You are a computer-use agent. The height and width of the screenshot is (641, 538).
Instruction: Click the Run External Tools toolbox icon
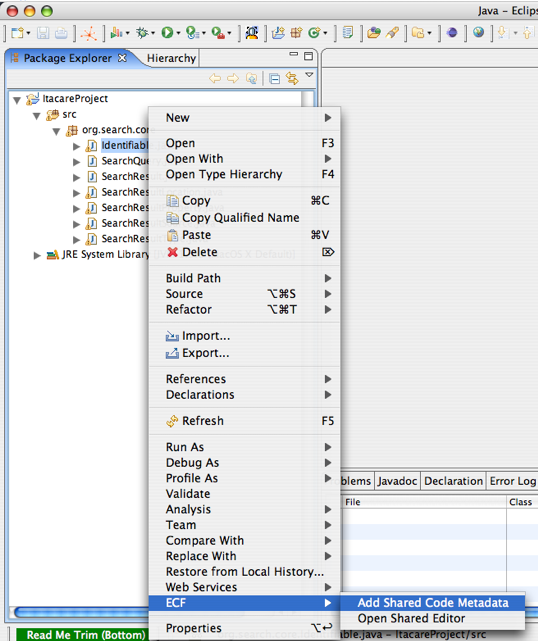pos(218,33)
